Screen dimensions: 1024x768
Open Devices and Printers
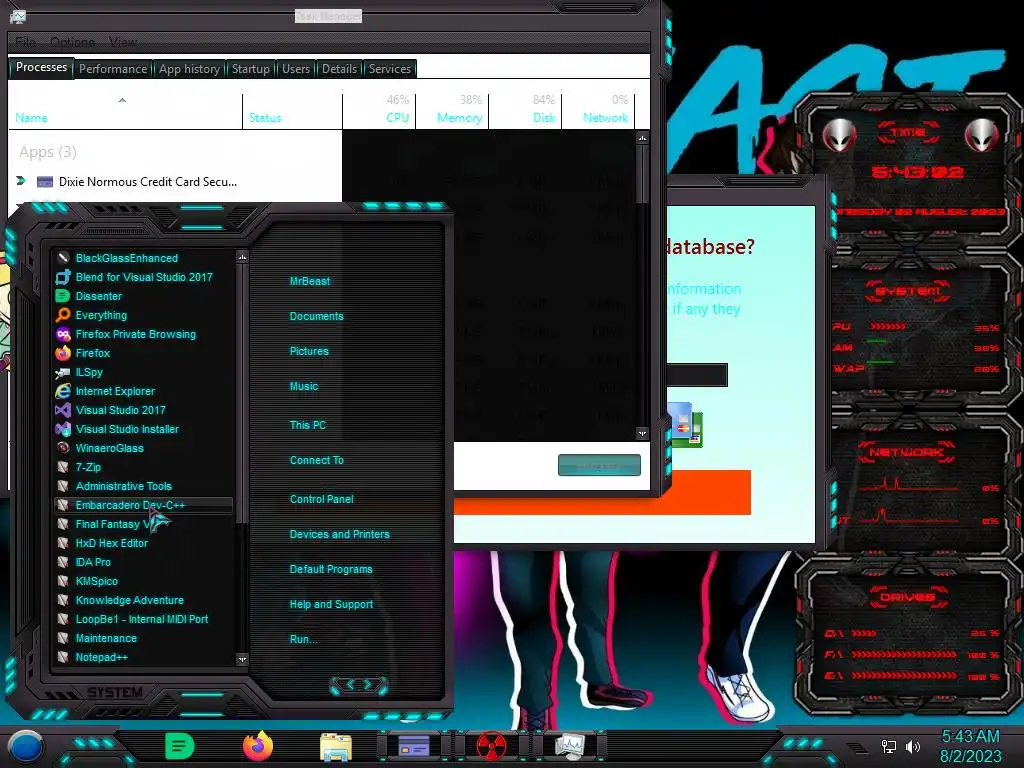point(340,534)
